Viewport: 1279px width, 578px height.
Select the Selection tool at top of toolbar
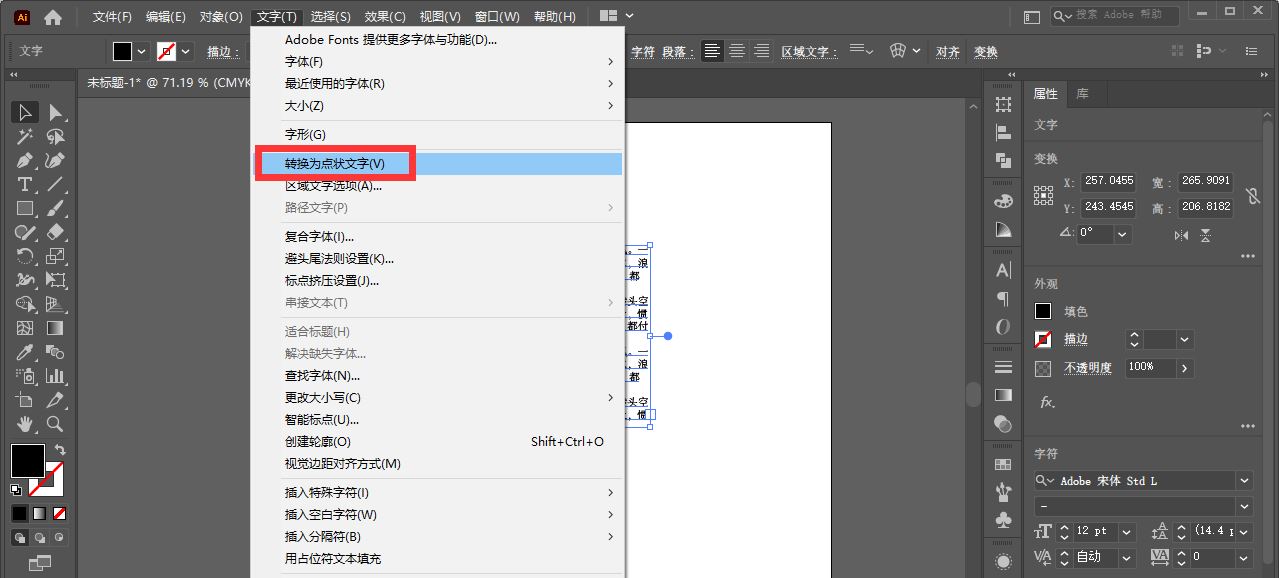(25, 112)
